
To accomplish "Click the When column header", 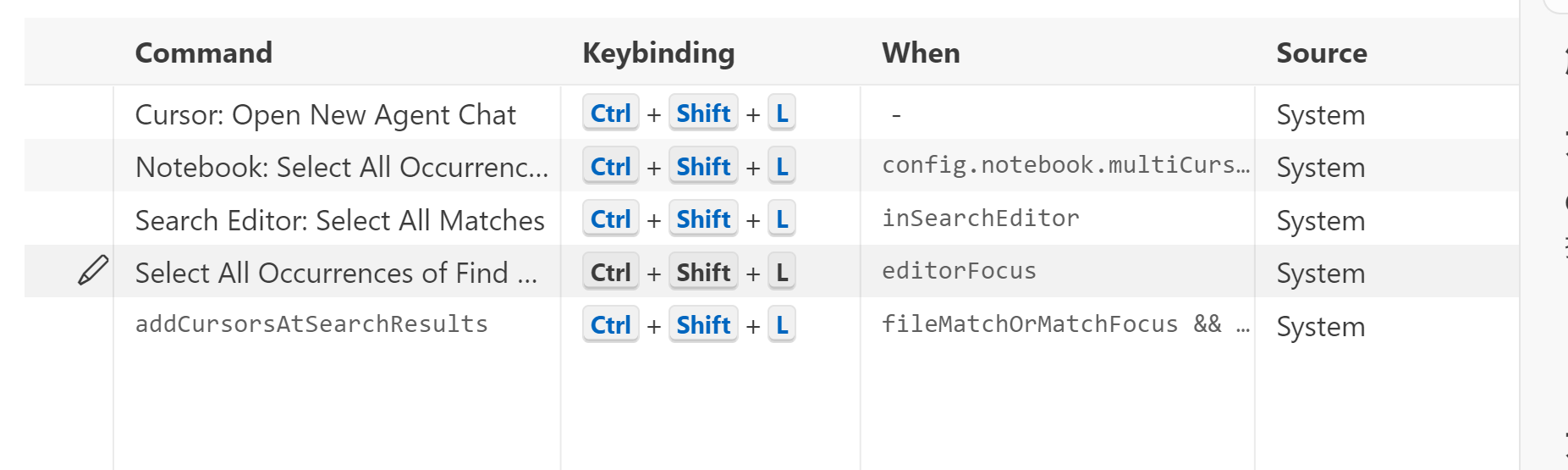I will [x=921, y=53].
